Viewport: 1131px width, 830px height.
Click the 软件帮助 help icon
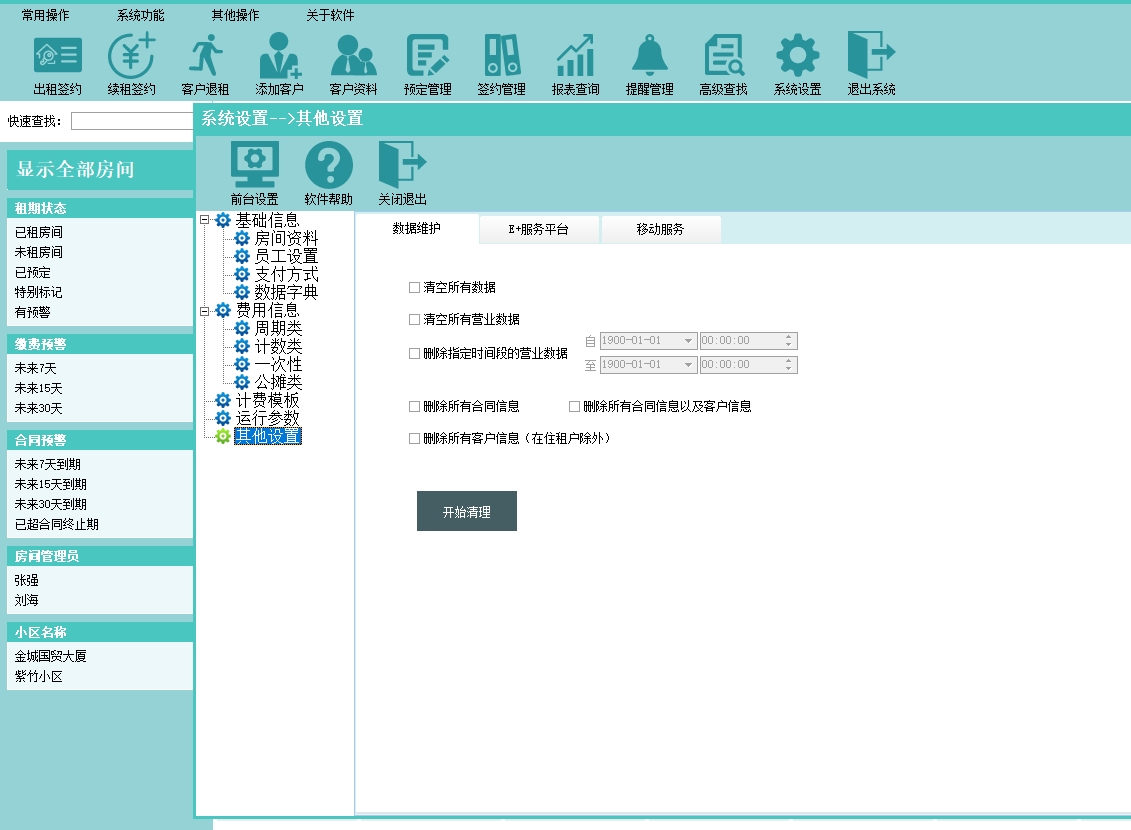[x=329, y=166]
